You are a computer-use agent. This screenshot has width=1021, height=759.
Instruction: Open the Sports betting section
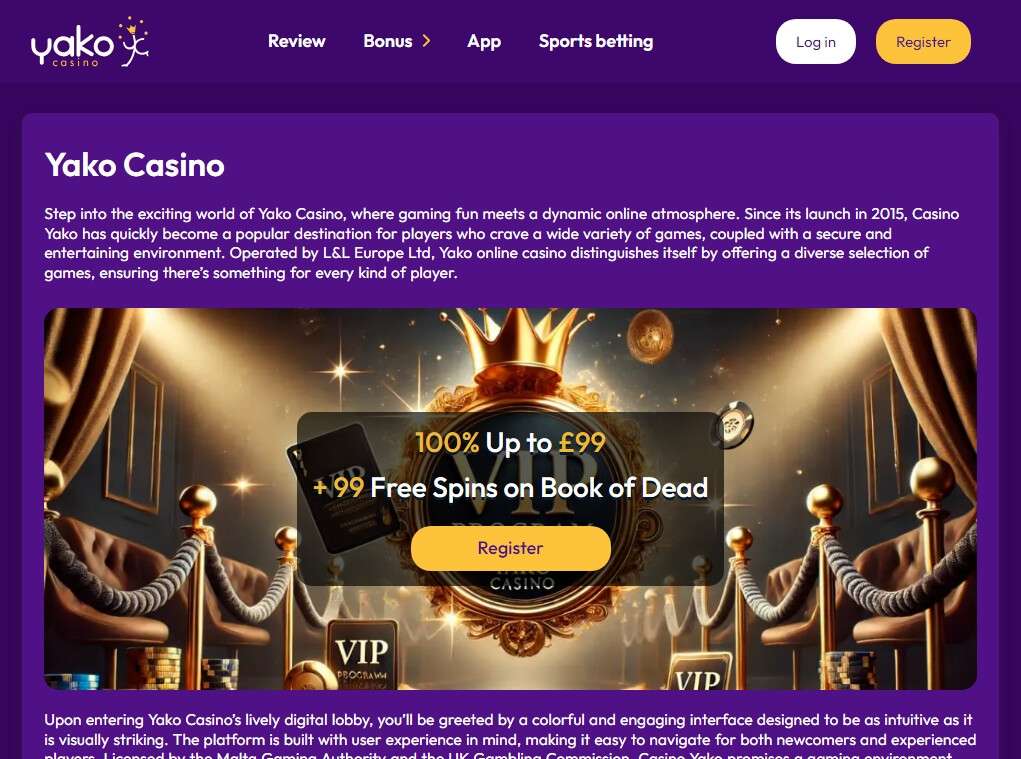point(596,42)
